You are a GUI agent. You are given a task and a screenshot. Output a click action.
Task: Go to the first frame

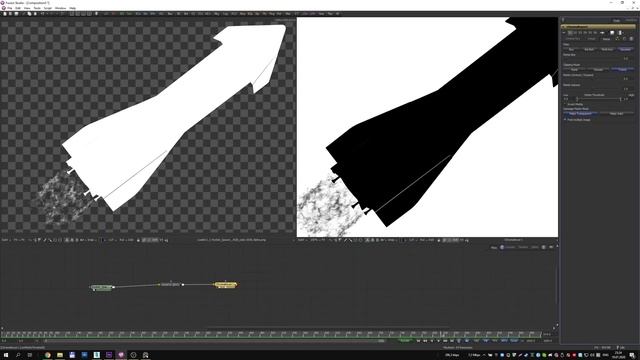[418, 341]
